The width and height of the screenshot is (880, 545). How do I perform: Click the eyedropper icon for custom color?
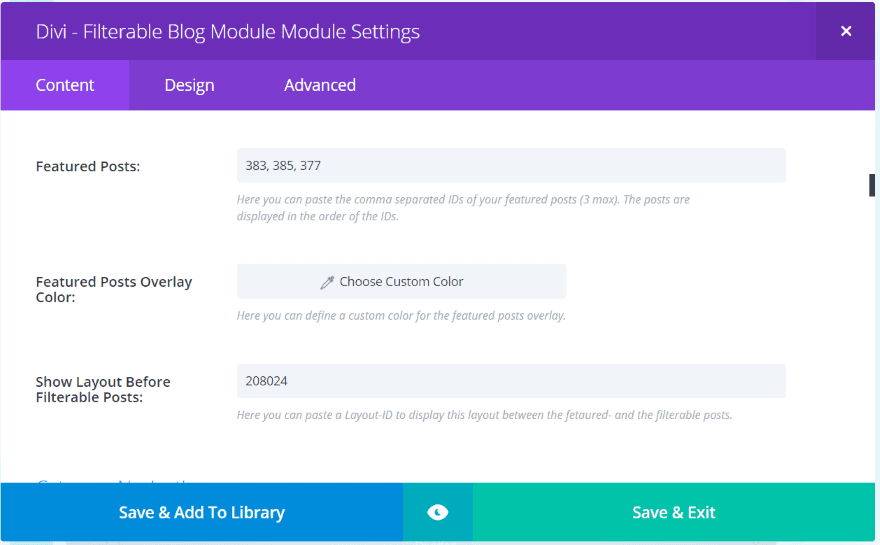point(327,282)
